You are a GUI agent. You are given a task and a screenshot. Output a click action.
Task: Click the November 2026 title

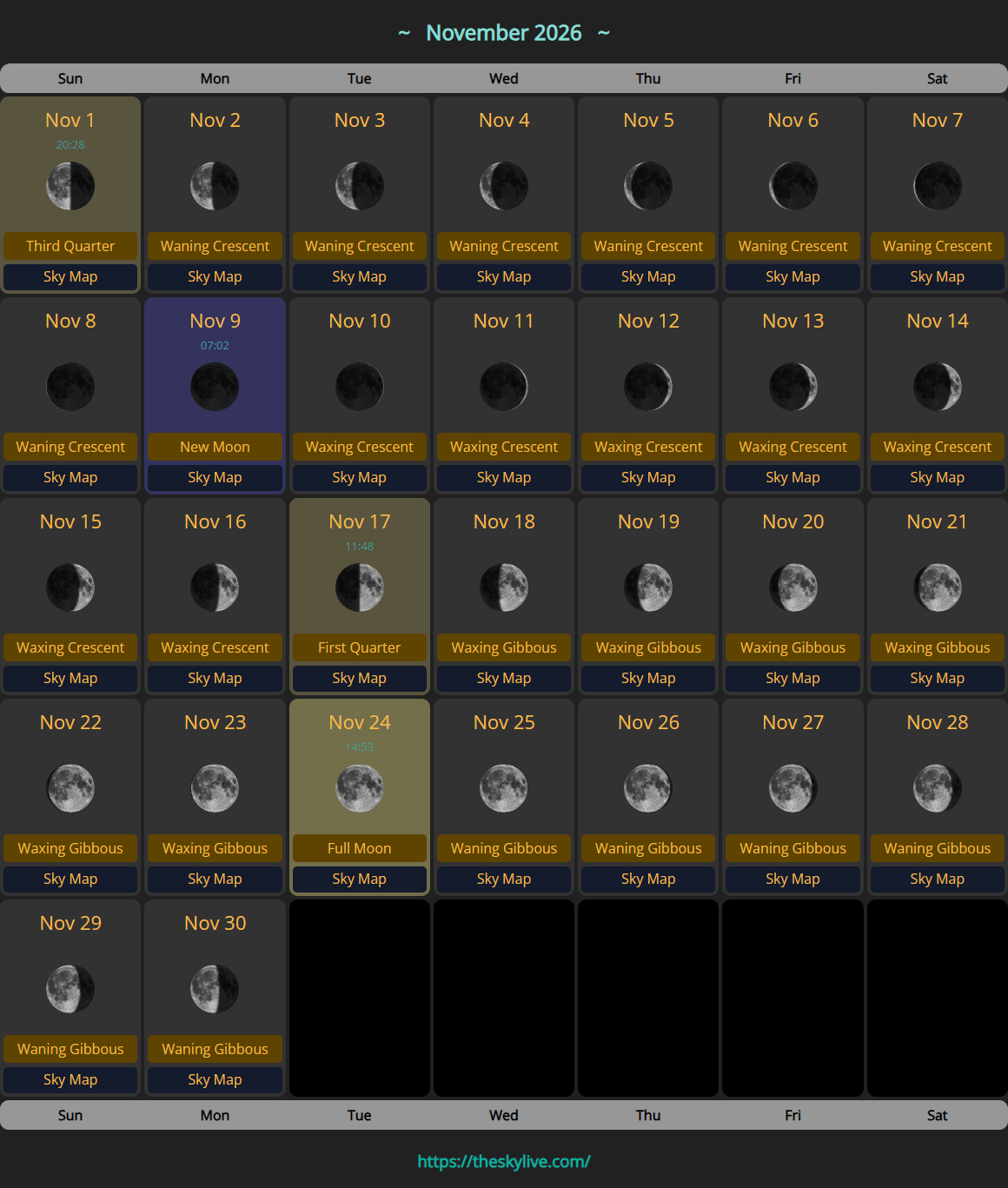tap(504, 32)
